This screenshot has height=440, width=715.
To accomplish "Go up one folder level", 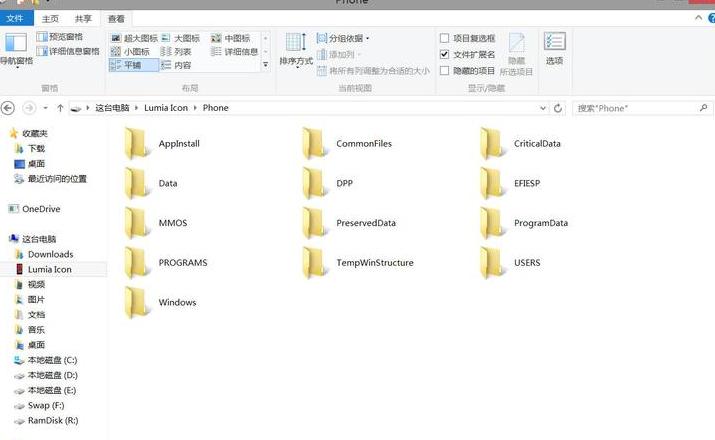I will click(60, 108).
